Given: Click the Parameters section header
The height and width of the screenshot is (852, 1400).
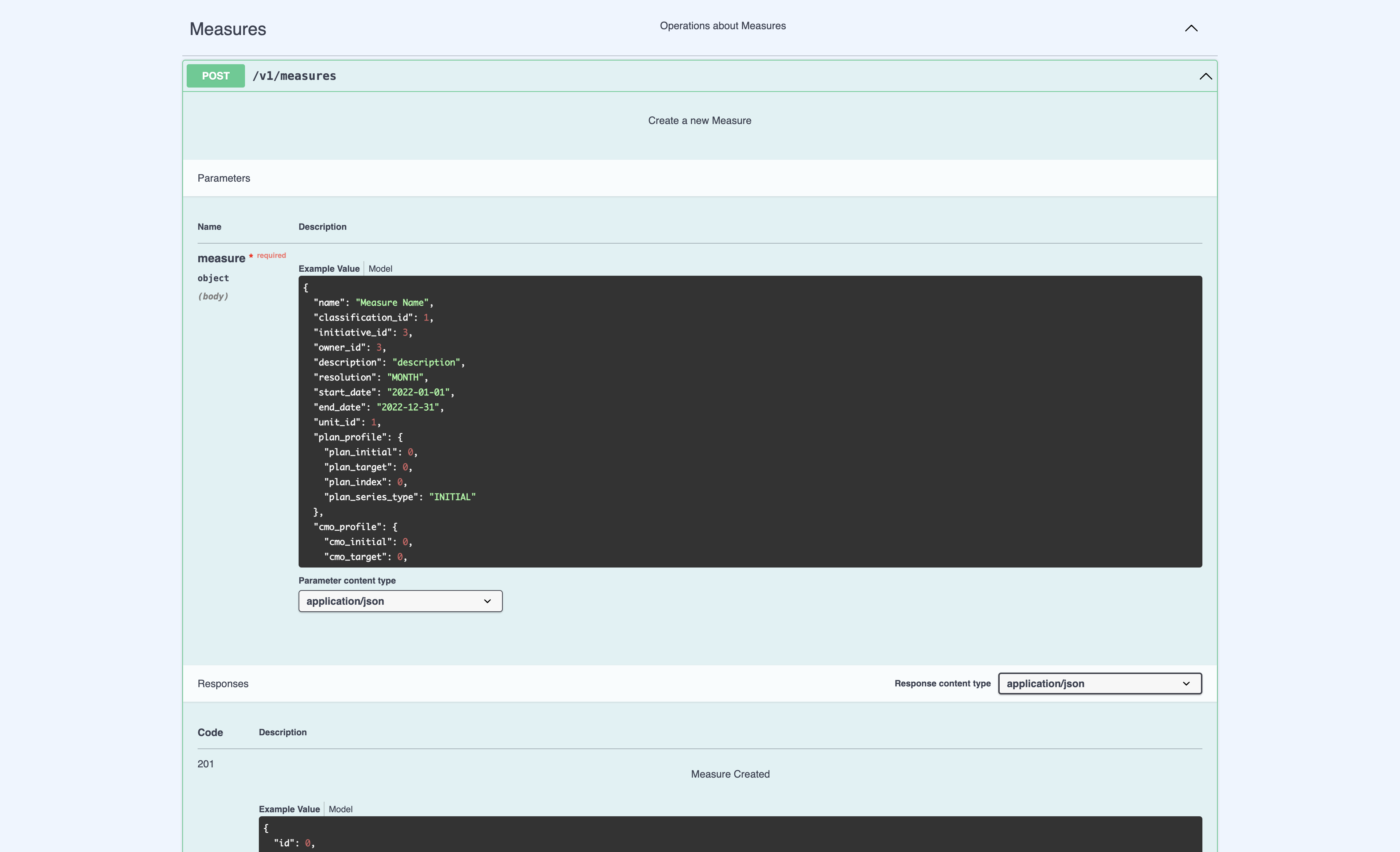Looking at the screenshot, I should (224, 178).
